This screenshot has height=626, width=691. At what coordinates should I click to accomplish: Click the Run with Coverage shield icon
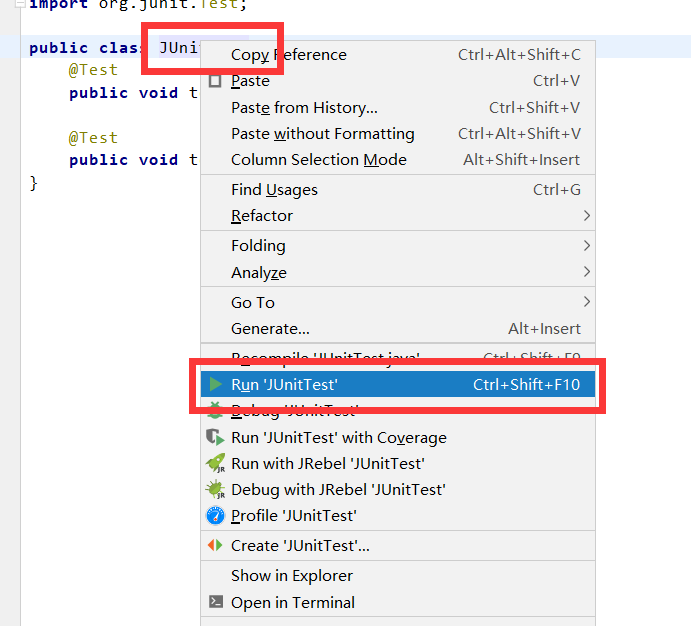[215, 437]
